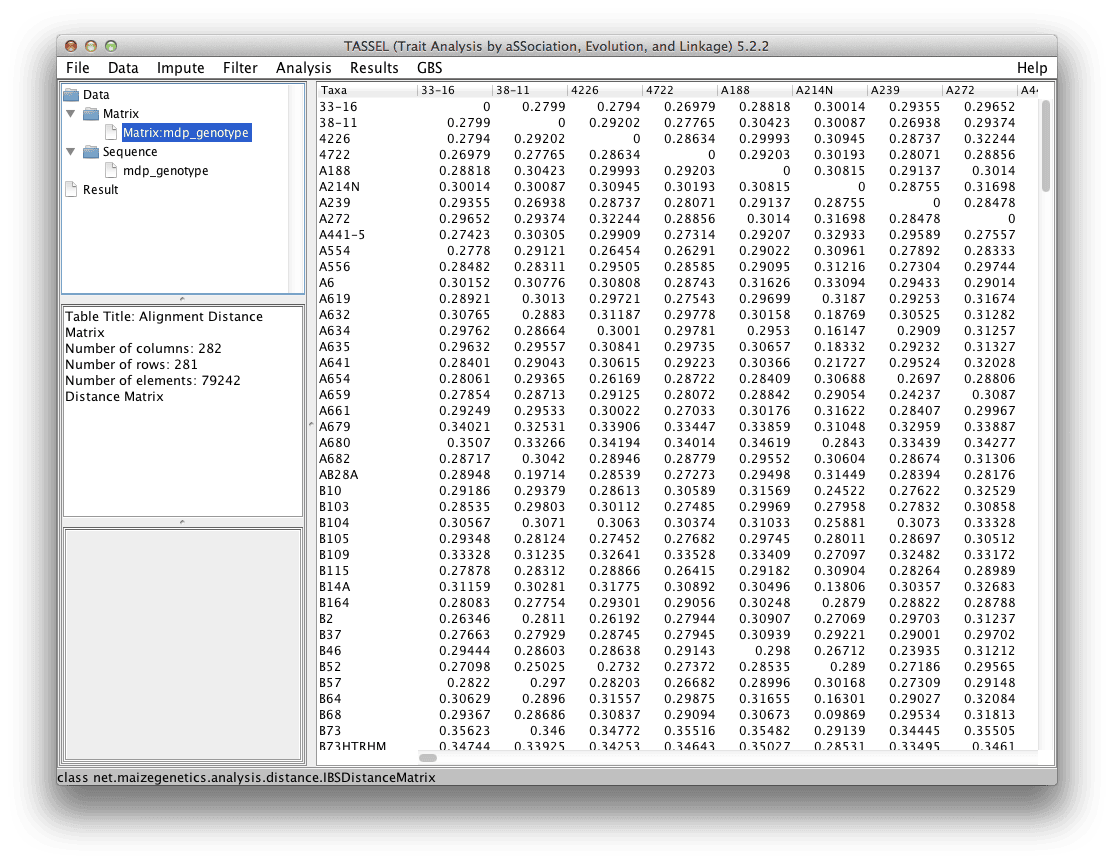Collapse the Matrix tree node

click(70, 114)
